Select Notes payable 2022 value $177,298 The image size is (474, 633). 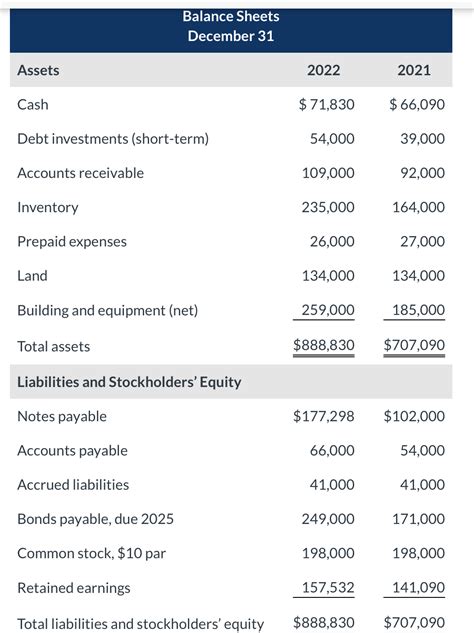(x=324, y=416)
